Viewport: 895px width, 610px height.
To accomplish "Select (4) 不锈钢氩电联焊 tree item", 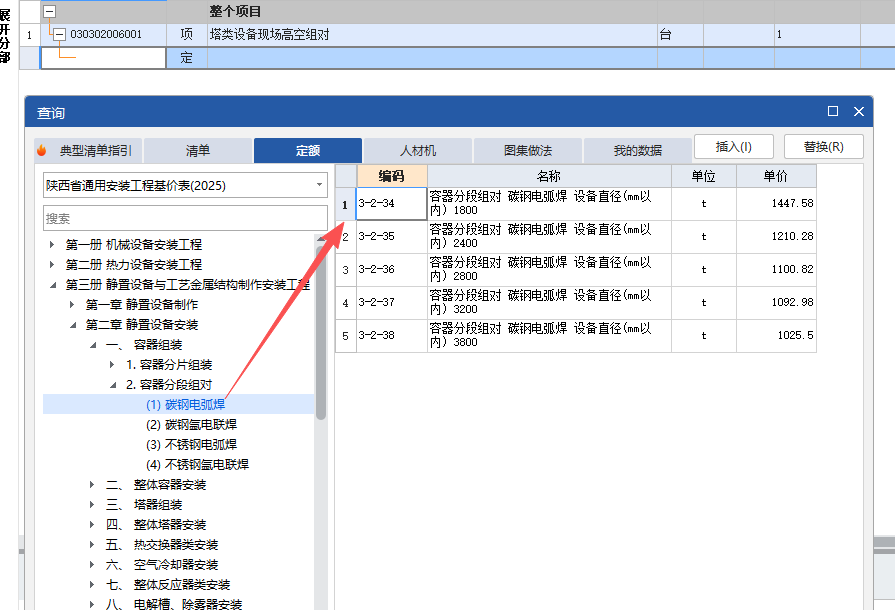I will [x=197, y=464].
